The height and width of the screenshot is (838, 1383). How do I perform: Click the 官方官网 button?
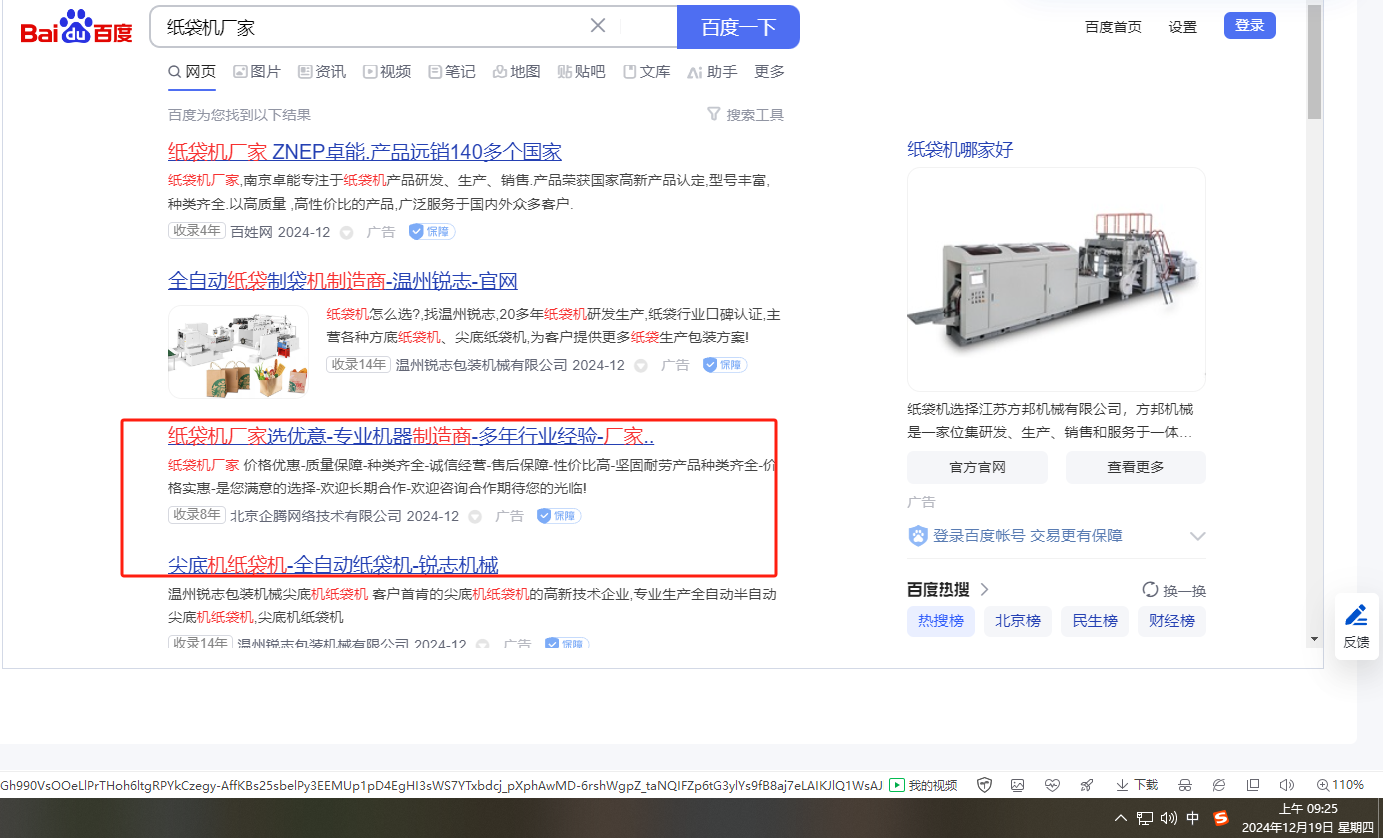pos(977,467)
